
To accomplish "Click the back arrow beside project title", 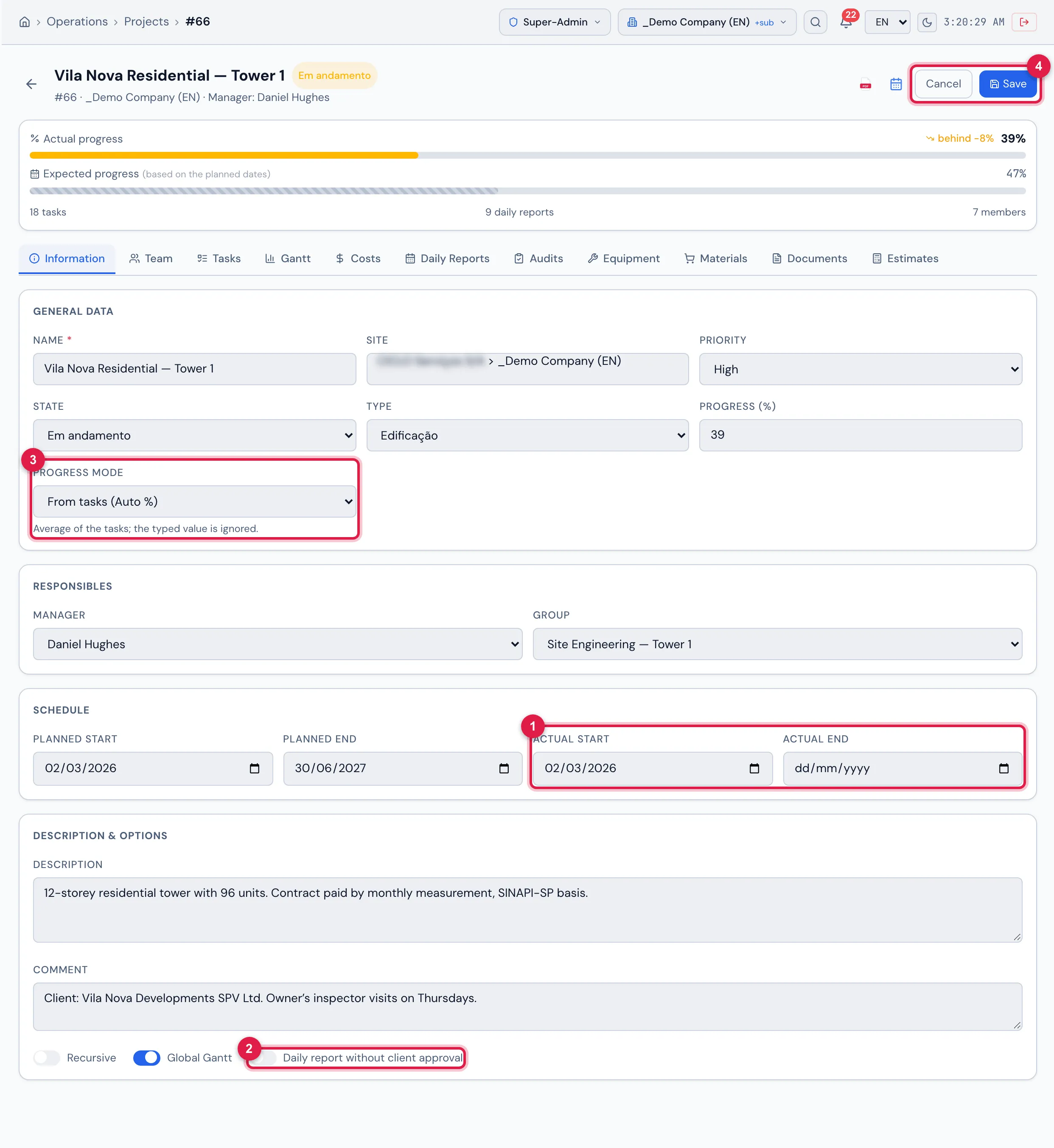I will [31, 84].
